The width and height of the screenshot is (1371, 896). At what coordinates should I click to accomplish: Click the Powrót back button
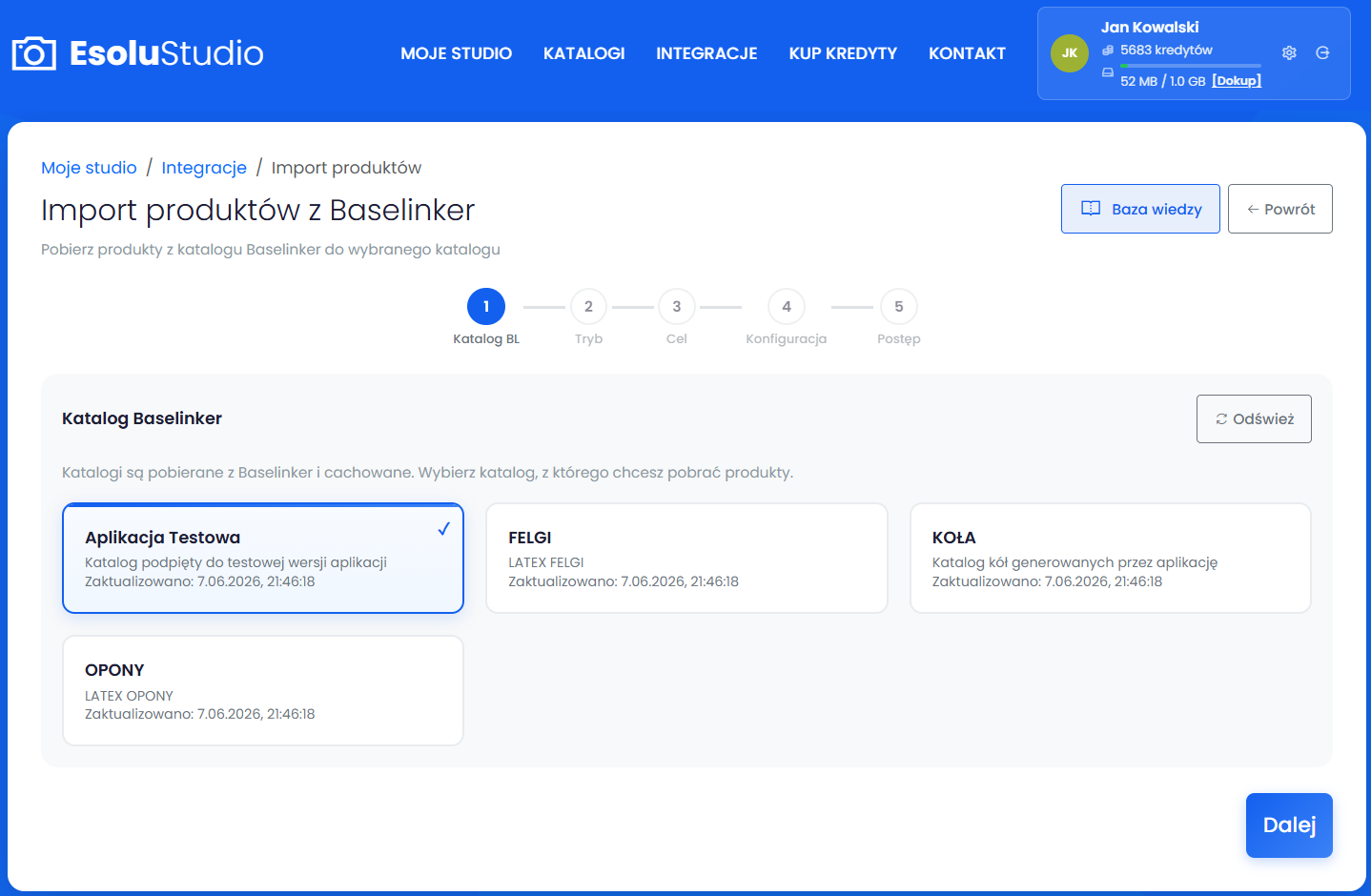[1280, 209]
